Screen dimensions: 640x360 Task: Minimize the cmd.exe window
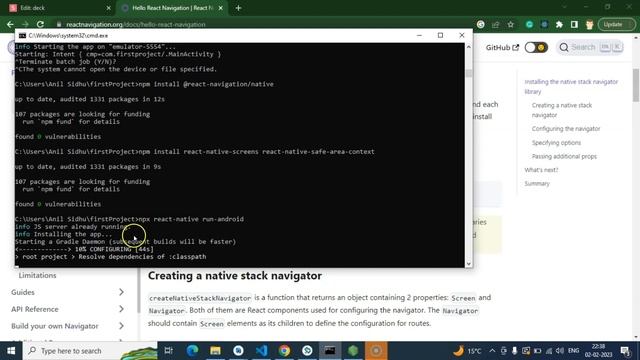[419, 36]
